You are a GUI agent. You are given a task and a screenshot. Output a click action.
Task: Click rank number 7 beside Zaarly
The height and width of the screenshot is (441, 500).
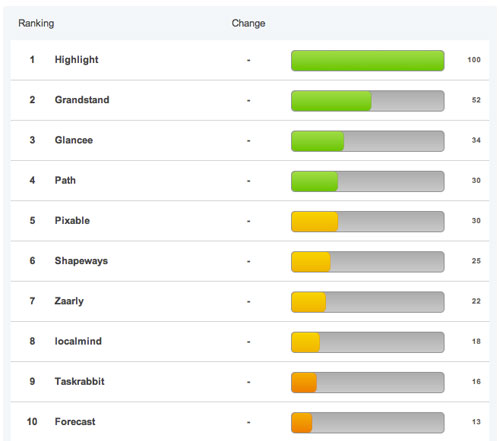32,301
